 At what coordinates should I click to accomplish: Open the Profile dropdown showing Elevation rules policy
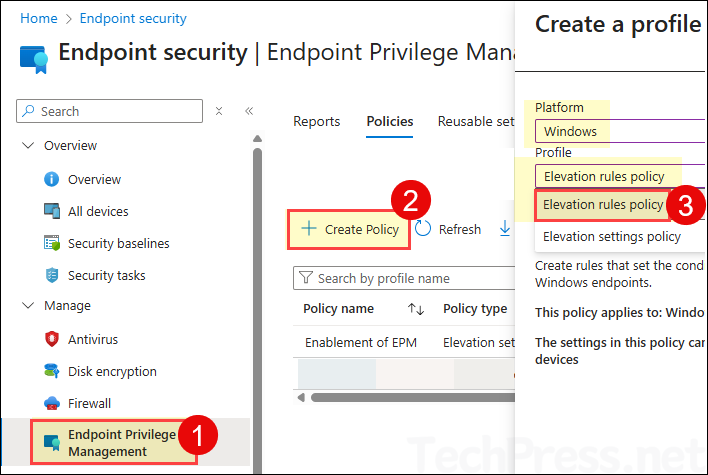[x=620, y=177]
